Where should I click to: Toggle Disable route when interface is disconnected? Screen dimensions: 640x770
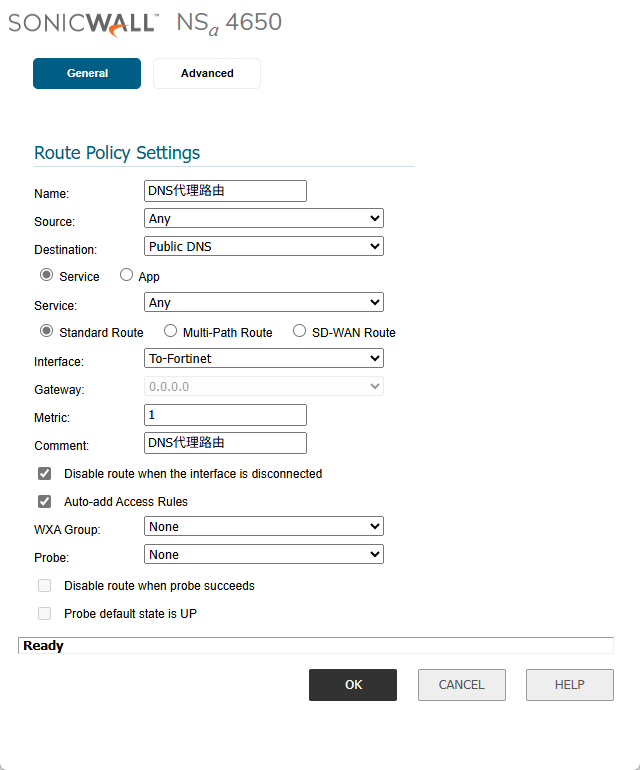45,473
